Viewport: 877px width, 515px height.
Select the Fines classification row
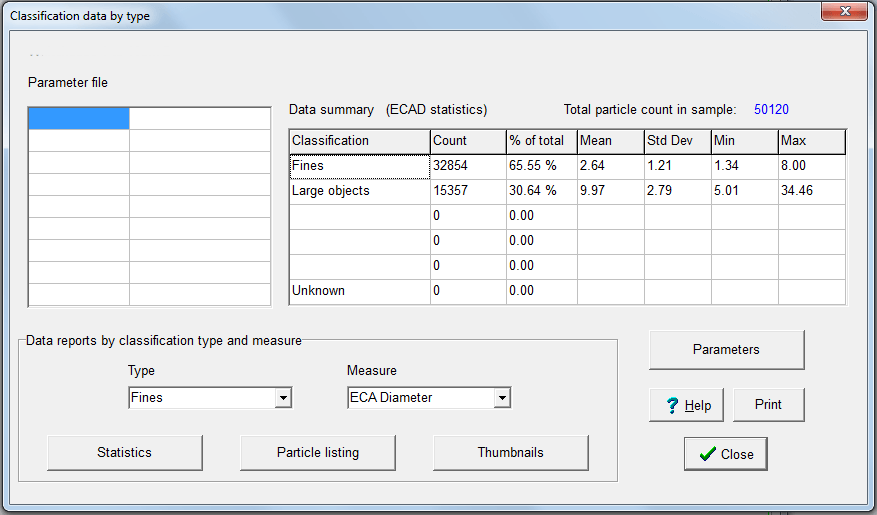[x=358, y=166]
